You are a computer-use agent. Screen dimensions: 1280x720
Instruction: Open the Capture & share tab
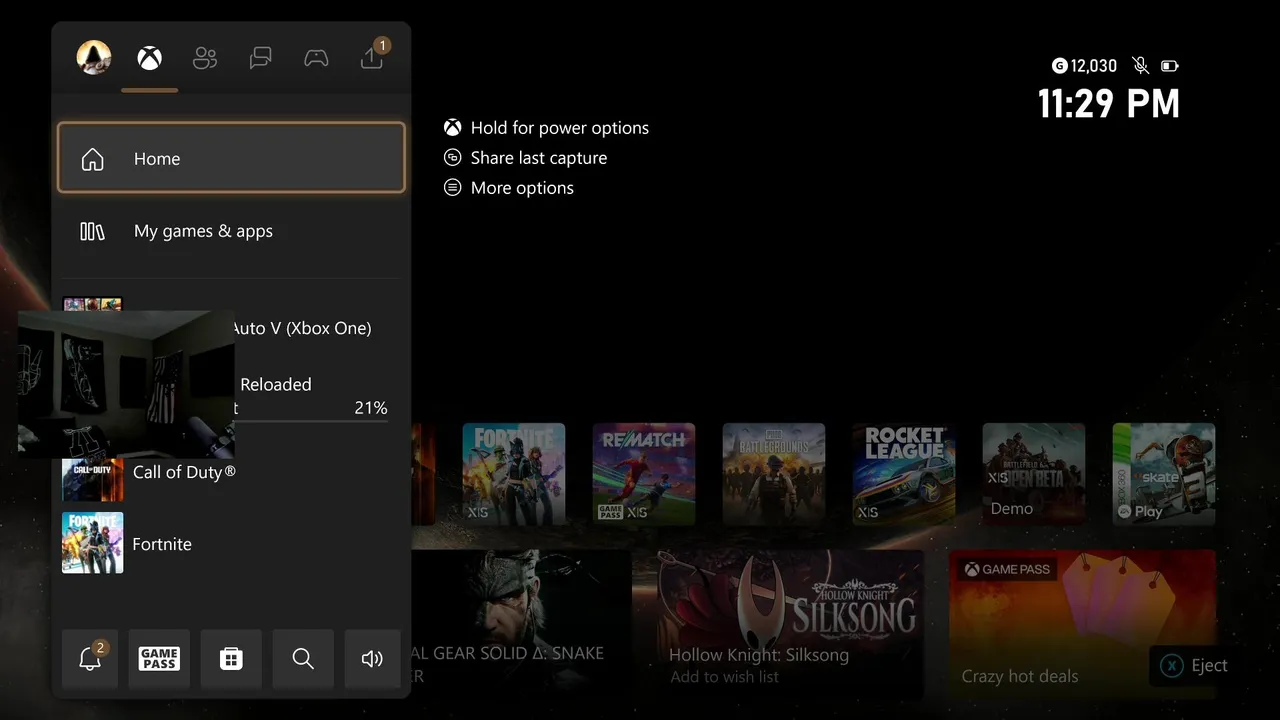[372, 57]
